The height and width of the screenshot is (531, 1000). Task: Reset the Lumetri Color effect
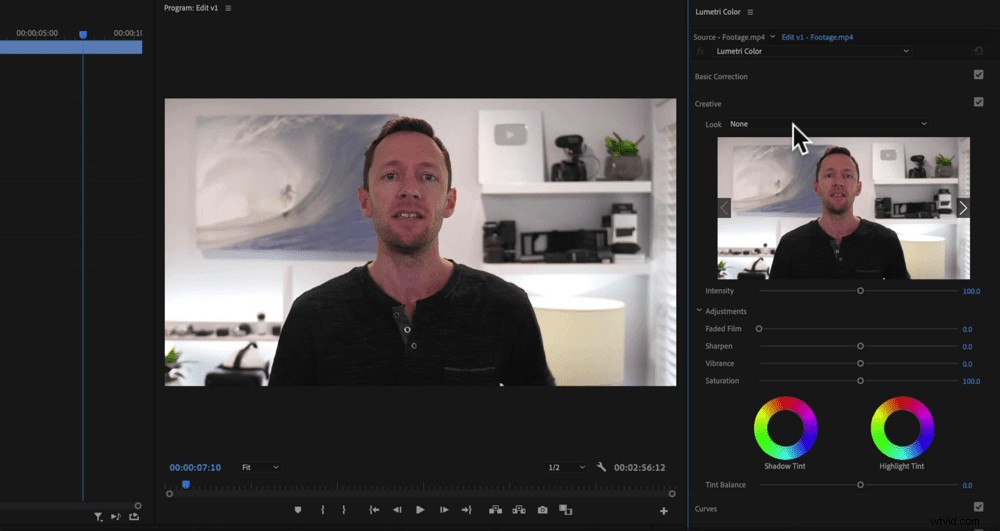coord(978,51)
